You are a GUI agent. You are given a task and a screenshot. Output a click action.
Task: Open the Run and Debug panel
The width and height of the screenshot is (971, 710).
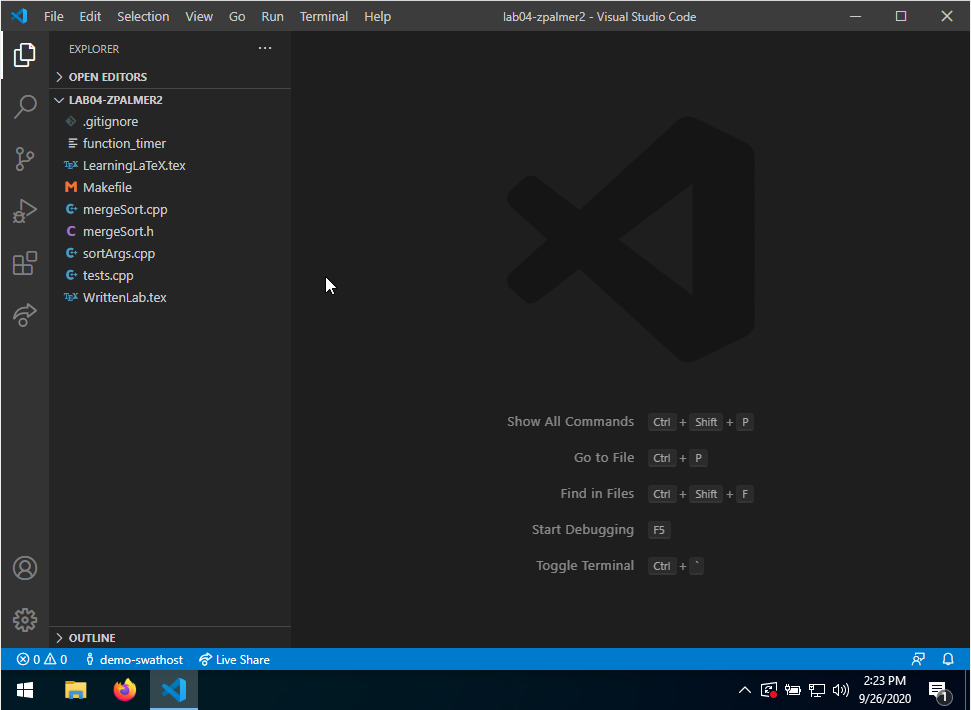pyautogui.click(x=24, y=211)
